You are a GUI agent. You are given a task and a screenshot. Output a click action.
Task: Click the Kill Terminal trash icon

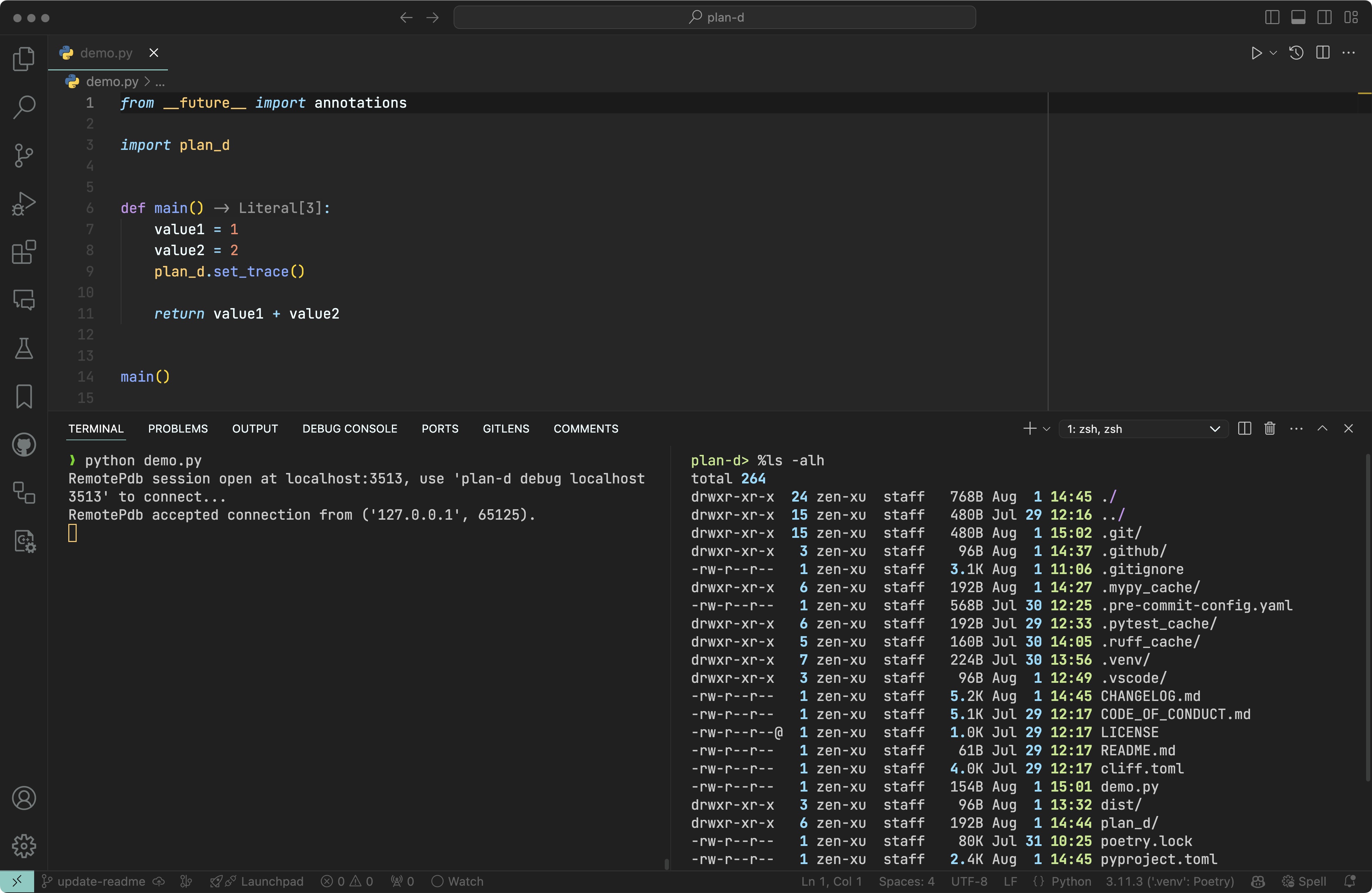pyautogui.click(x=1269, y=429)
